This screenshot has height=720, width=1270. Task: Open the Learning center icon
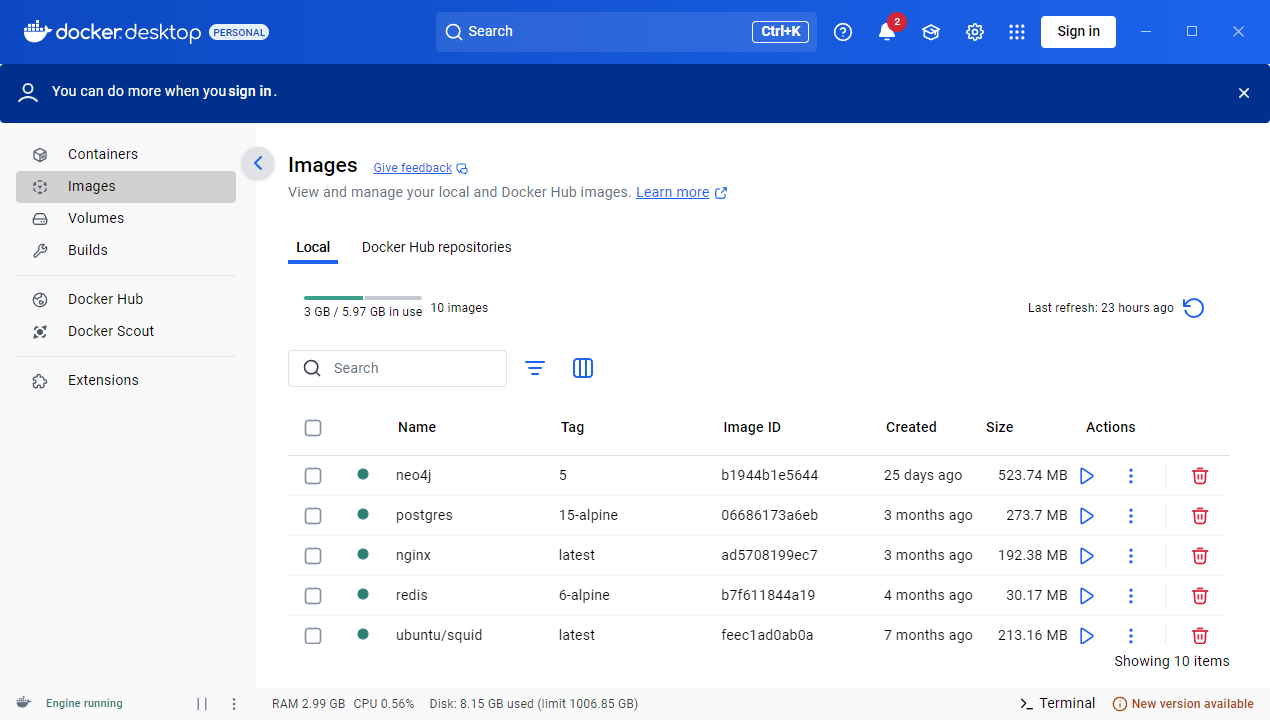pos(931,32)
